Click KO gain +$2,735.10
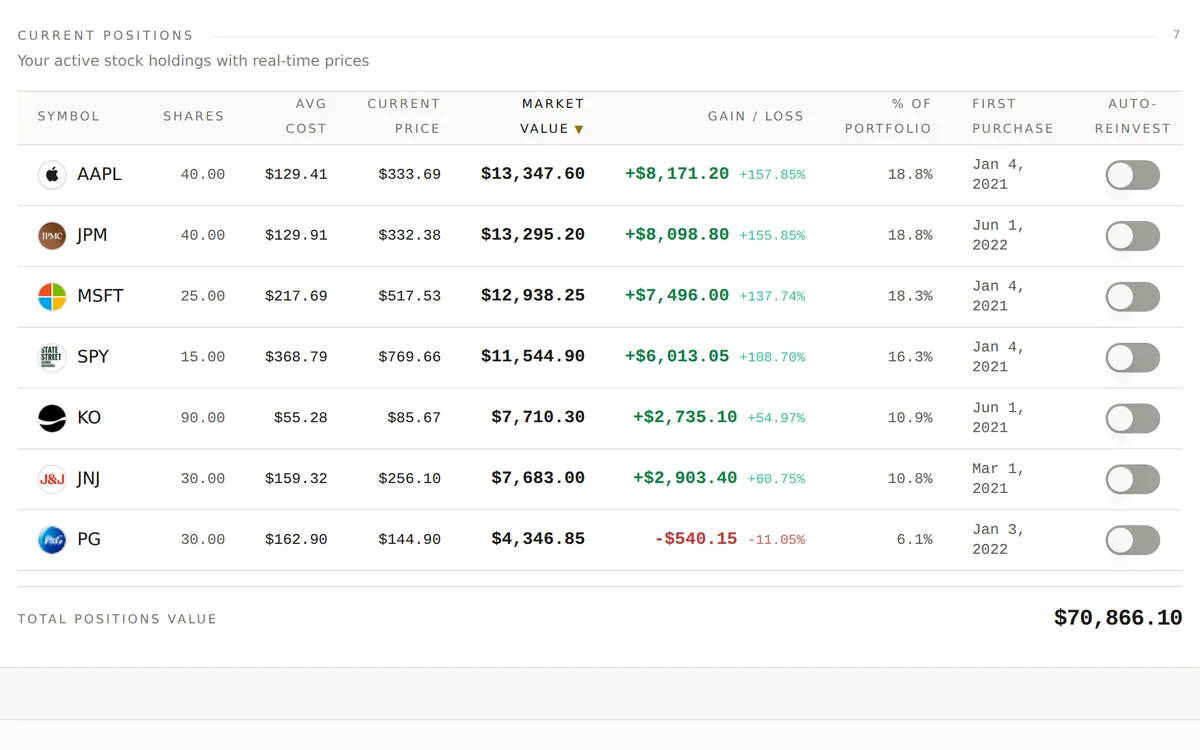The image size is (1200, 750). pos(685,418)
